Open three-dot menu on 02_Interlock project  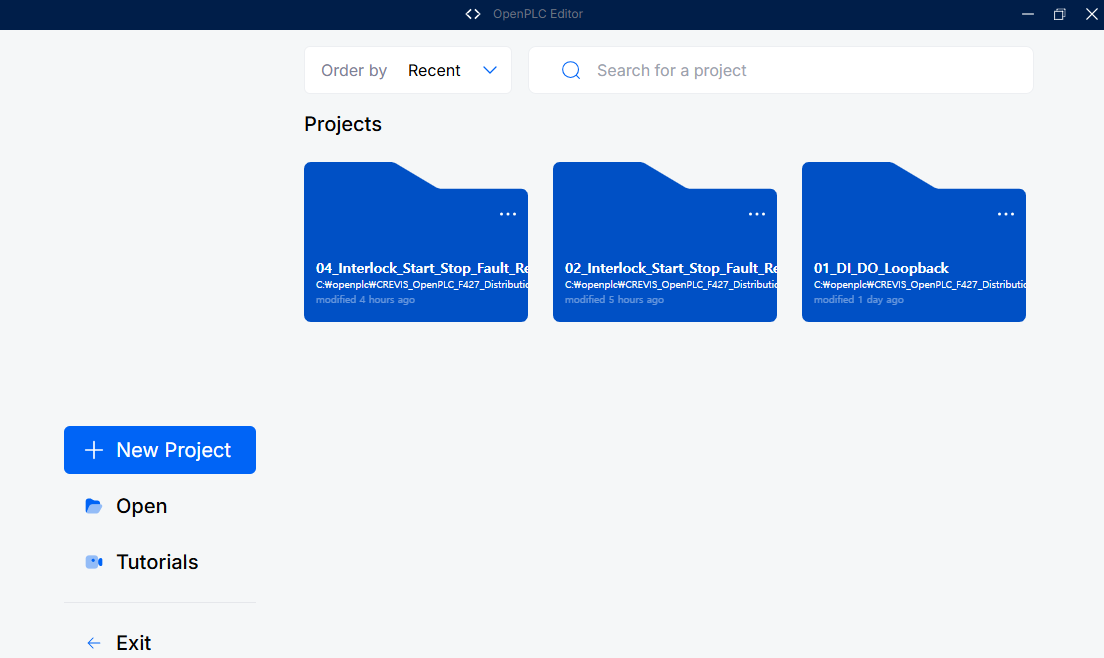pos(757,214)
